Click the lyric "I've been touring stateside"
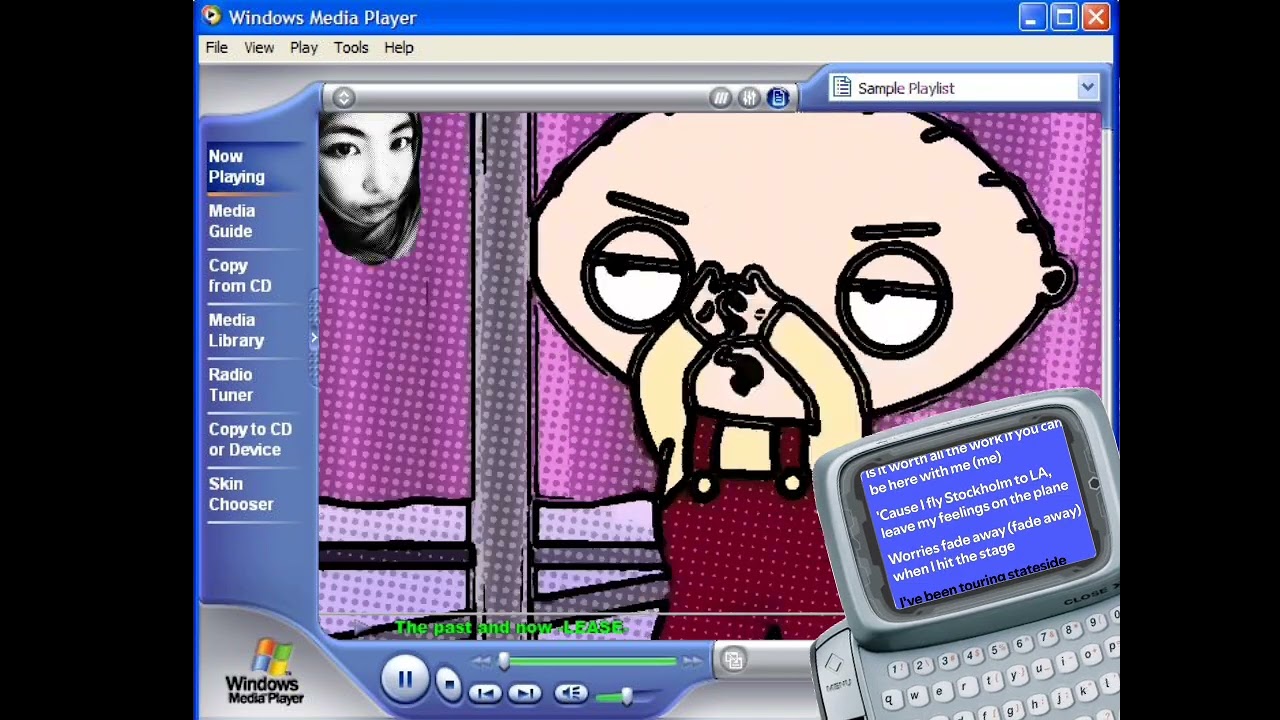The height and width of the screenshot is (720, 1280). 983,584
